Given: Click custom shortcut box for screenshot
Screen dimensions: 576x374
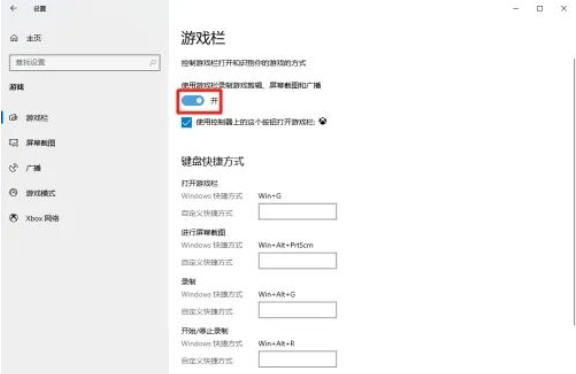Looking at the screenshot, I should (x=297, y=261).
